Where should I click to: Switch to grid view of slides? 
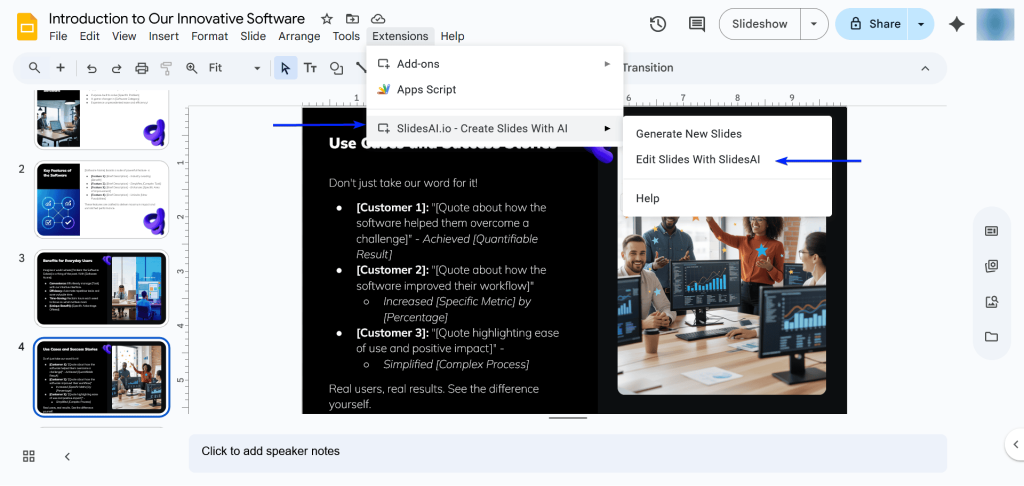click(x=29, y=456)
